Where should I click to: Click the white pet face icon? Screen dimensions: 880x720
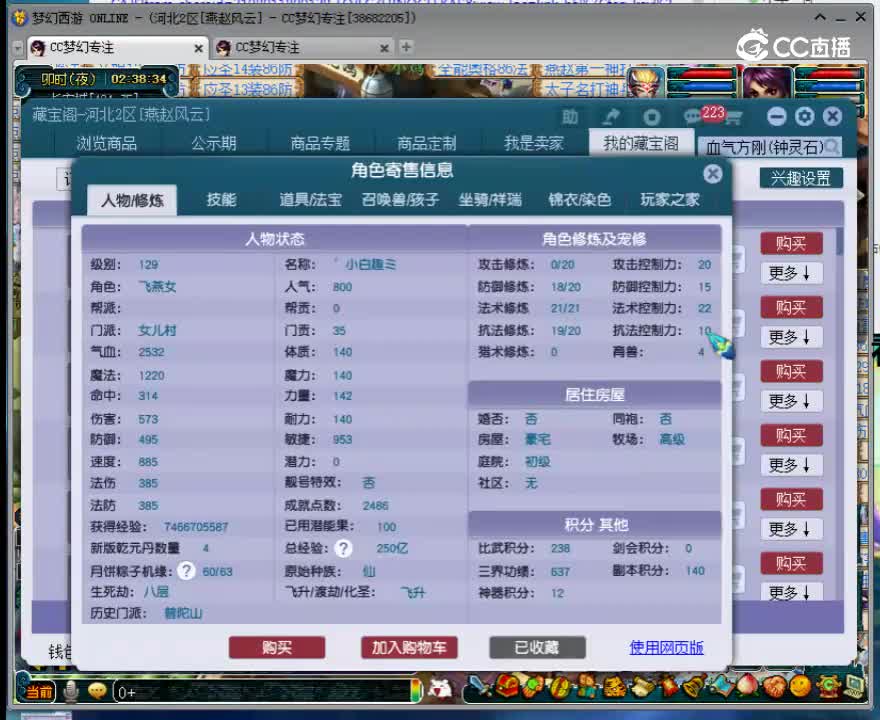pos(440,688)
